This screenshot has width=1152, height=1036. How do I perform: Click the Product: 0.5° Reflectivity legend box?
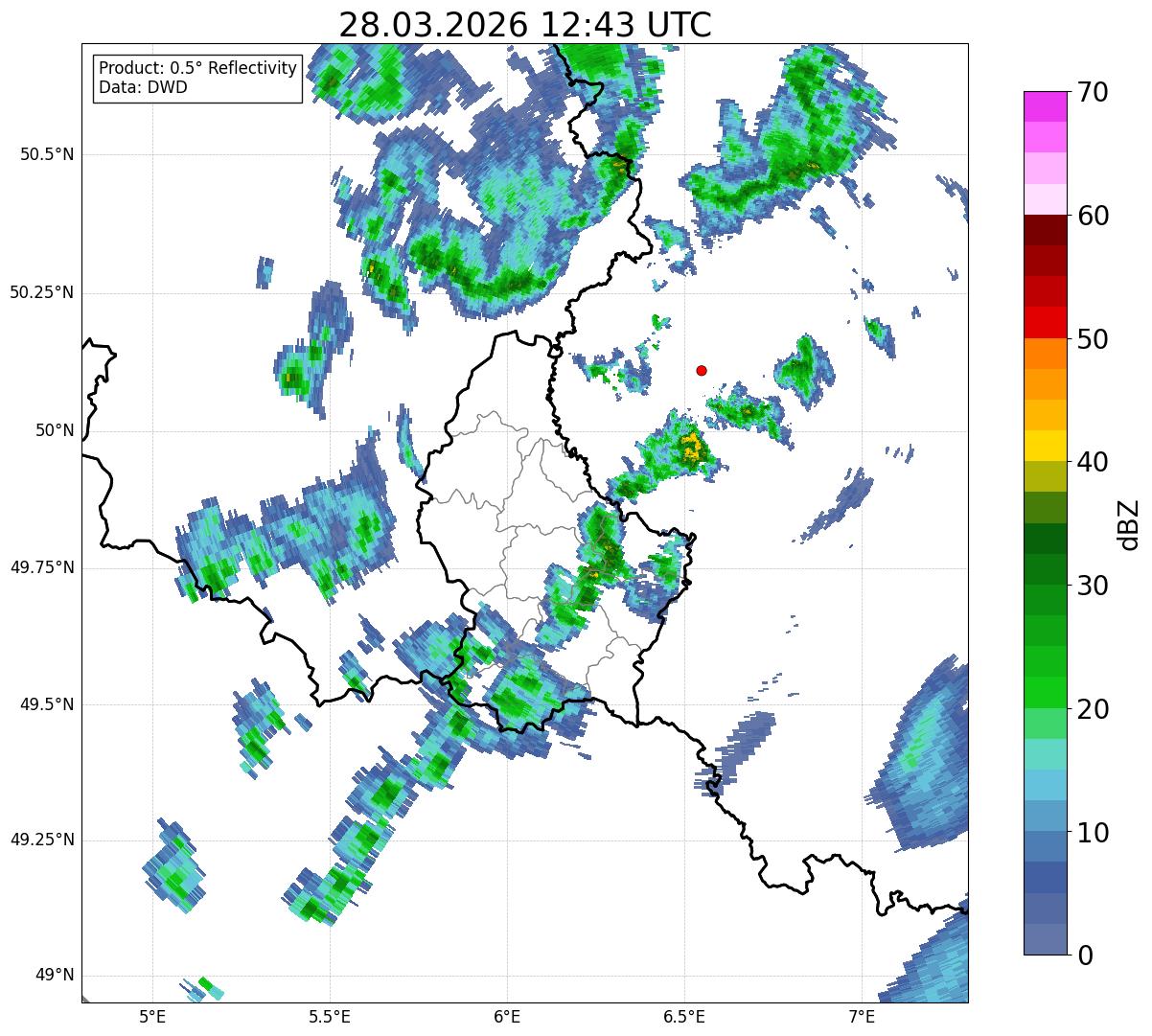198,78
